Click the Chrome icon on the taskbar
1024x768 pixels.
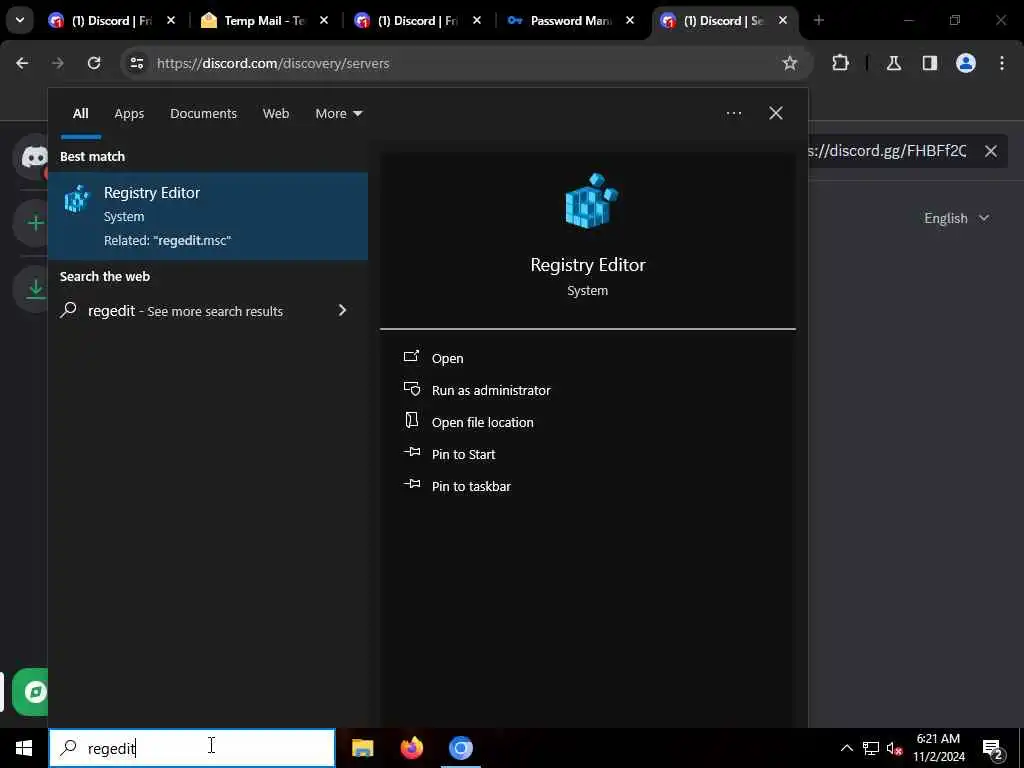[460, 748]
